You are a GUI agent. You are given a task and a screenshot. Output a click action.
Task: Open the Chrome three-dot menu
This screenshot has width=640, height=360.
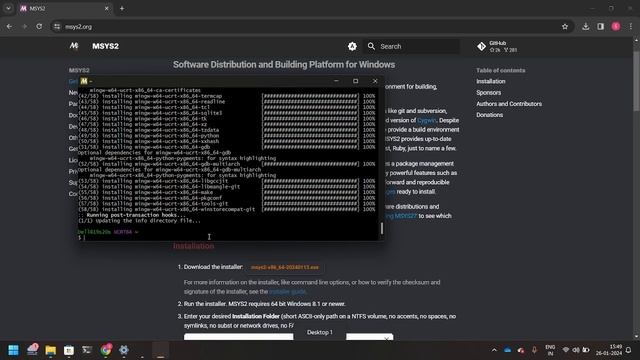(631, 27)
